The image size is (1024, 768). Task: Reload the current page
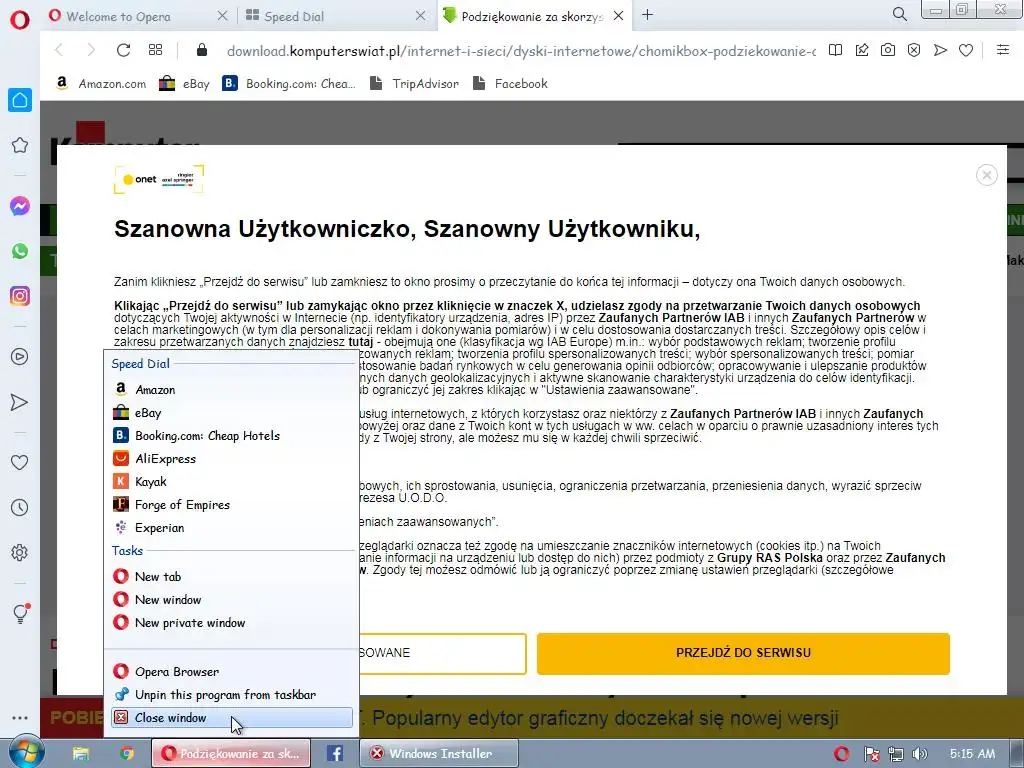(x=123, y=50)
